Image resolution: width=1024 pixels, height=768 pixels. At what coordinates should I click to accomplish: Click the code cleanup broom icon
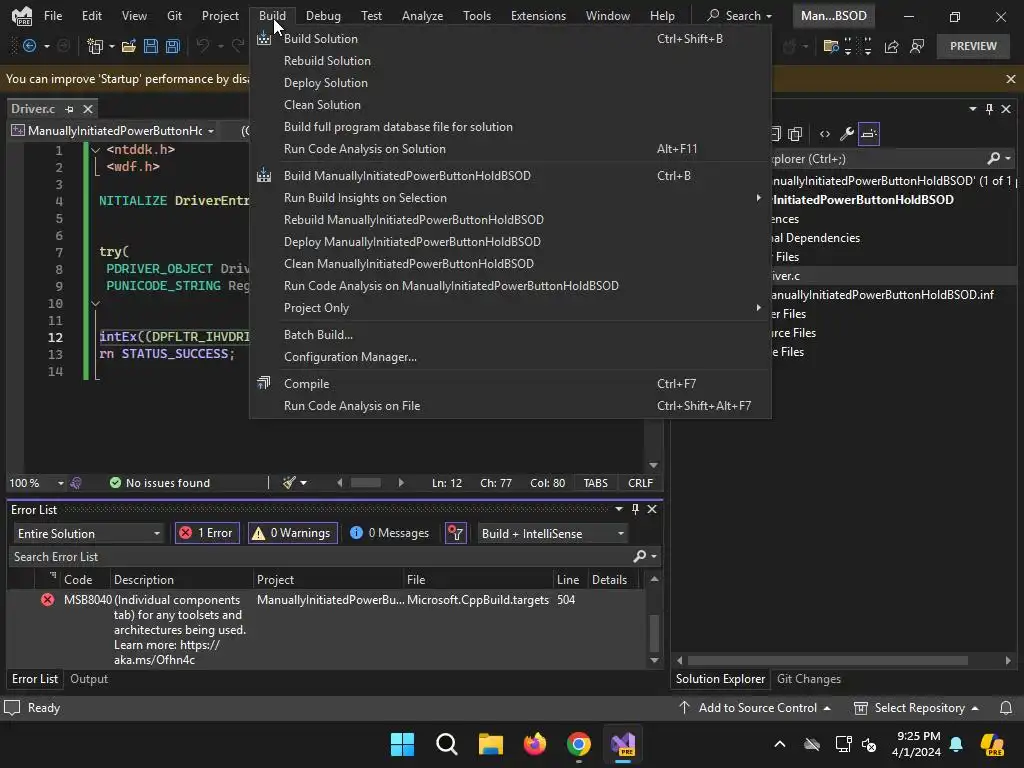point(289,483)
